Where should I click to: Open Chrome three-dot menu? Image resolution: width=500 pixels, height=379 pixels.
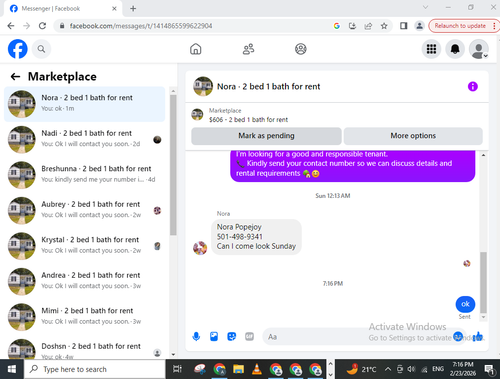494,26
